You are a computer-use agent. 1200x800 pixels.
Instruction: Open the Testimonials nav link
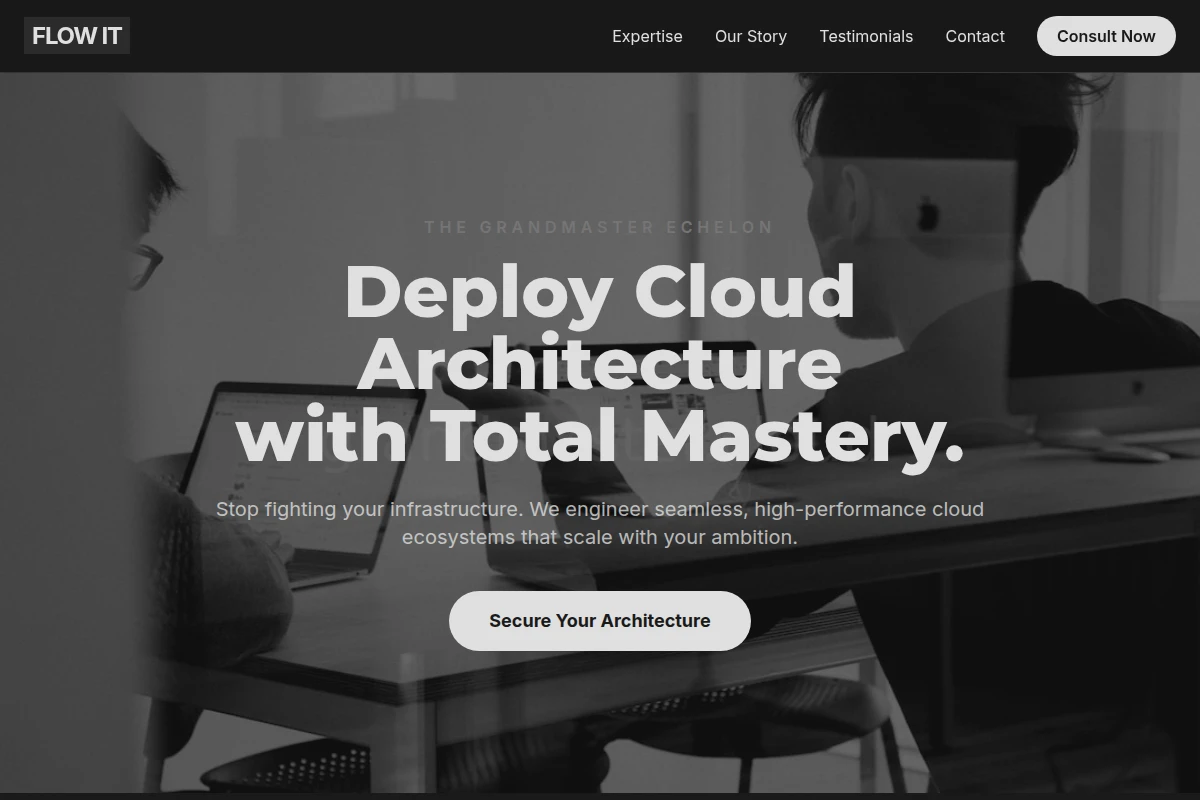tap(866, 36)
